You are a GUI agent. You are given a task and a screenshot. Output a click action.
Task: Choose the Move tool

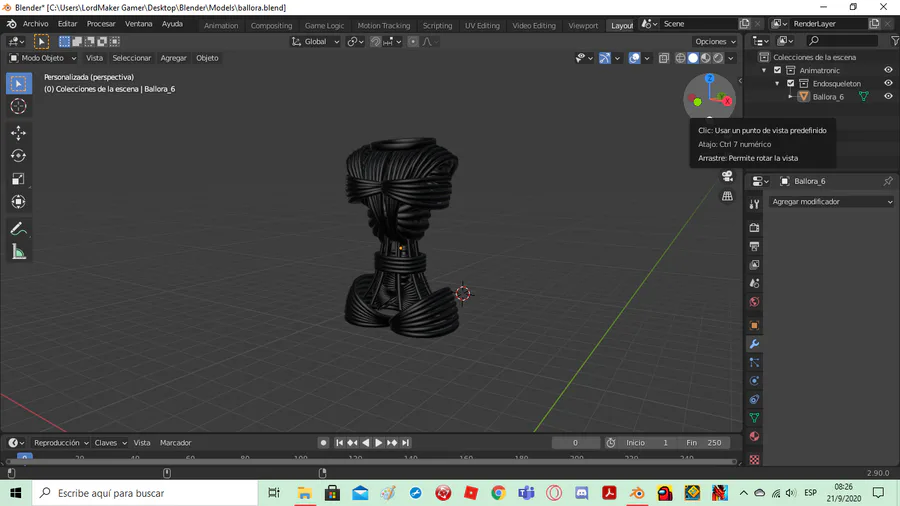pos(18,133)
